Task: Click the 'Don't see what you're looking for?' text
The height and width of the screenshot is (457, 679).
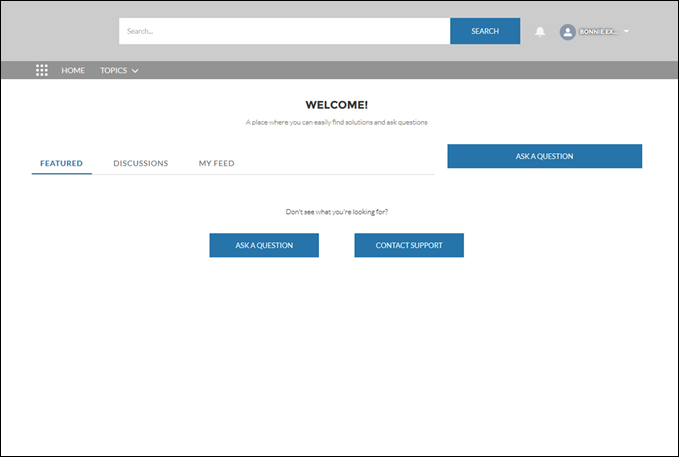Action: tap(336, 212)
